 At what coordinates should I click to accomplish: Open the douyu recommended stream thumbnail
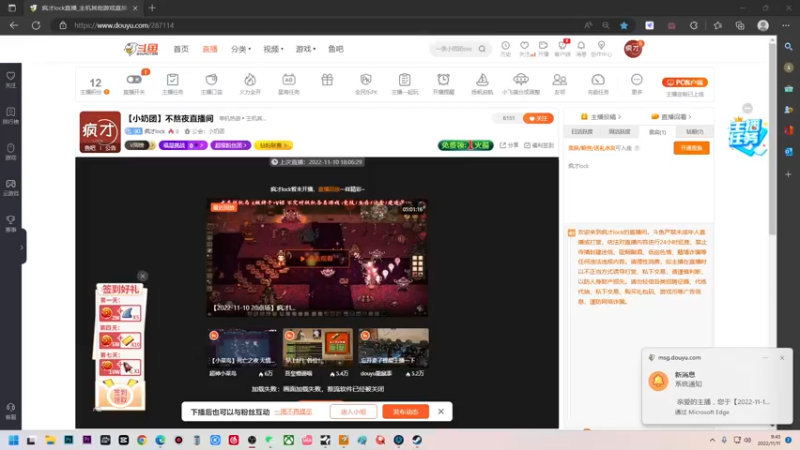393,347
